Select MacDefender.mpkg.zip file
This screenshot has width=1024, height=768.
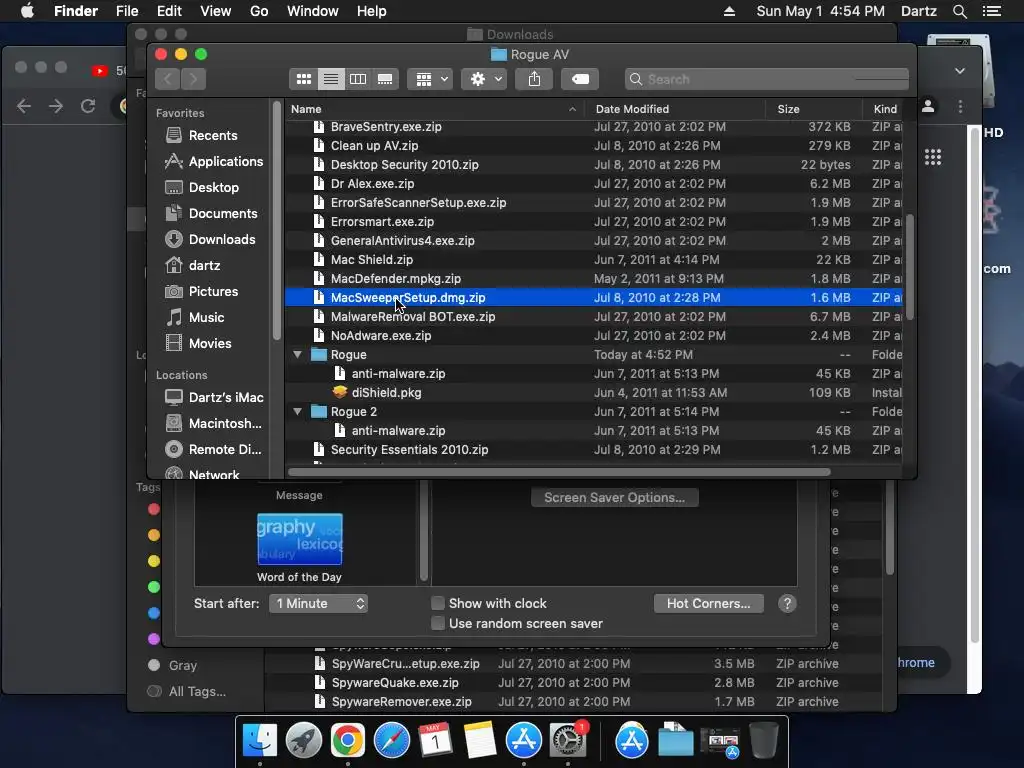[594, 279]
